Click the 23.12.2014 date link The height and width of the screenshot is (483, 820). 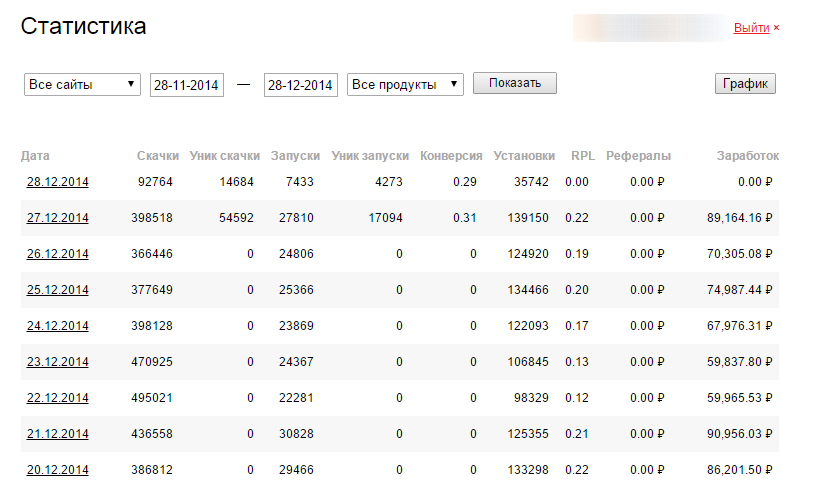(x=57, y=362)
